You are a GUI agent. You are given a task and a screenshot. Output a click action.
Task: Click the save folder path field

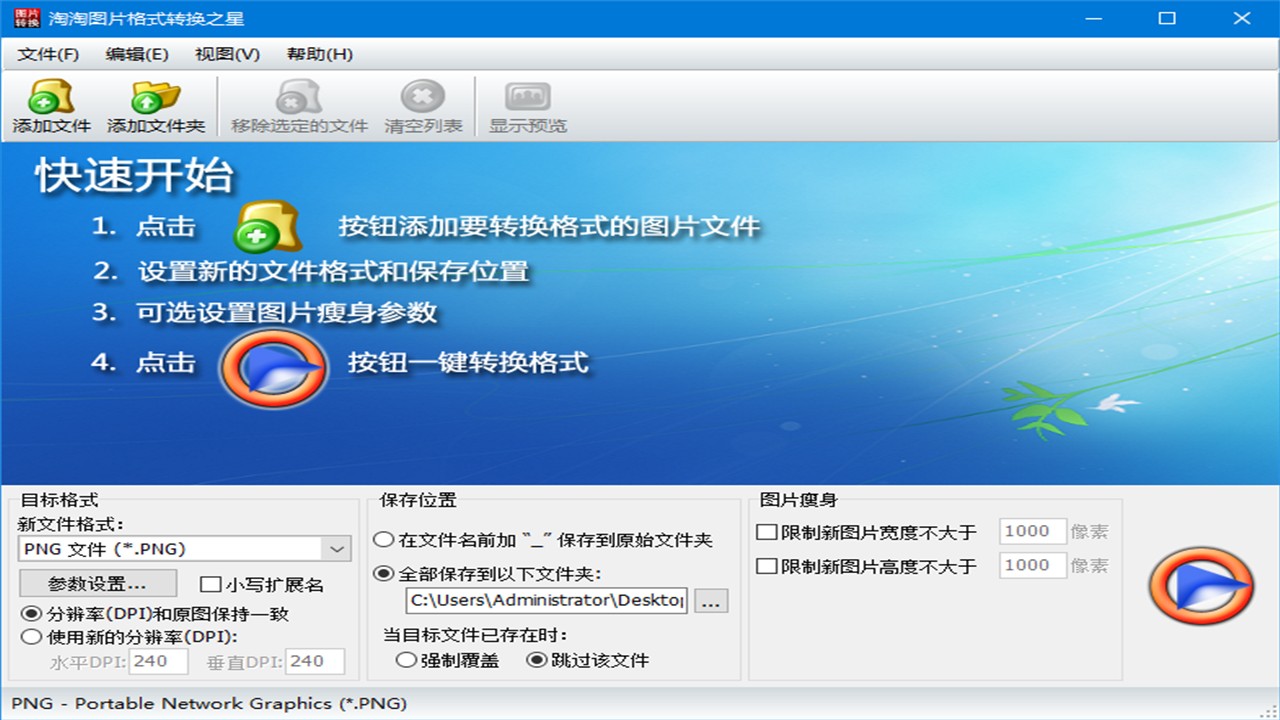(x=547, y=600)
